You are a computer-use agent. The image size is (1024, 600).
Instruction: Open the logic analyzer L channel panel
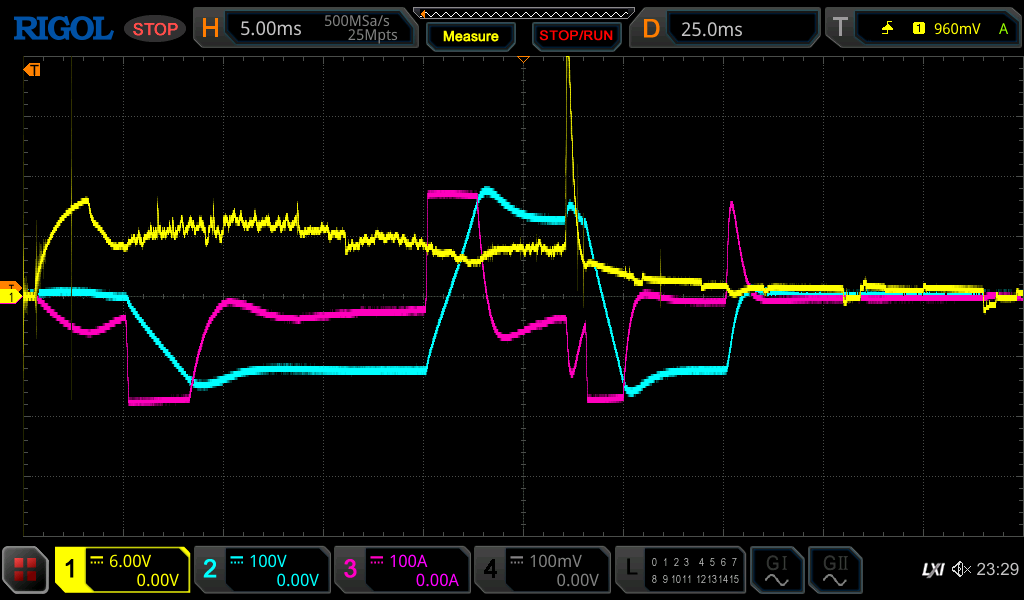click(681, 570)
